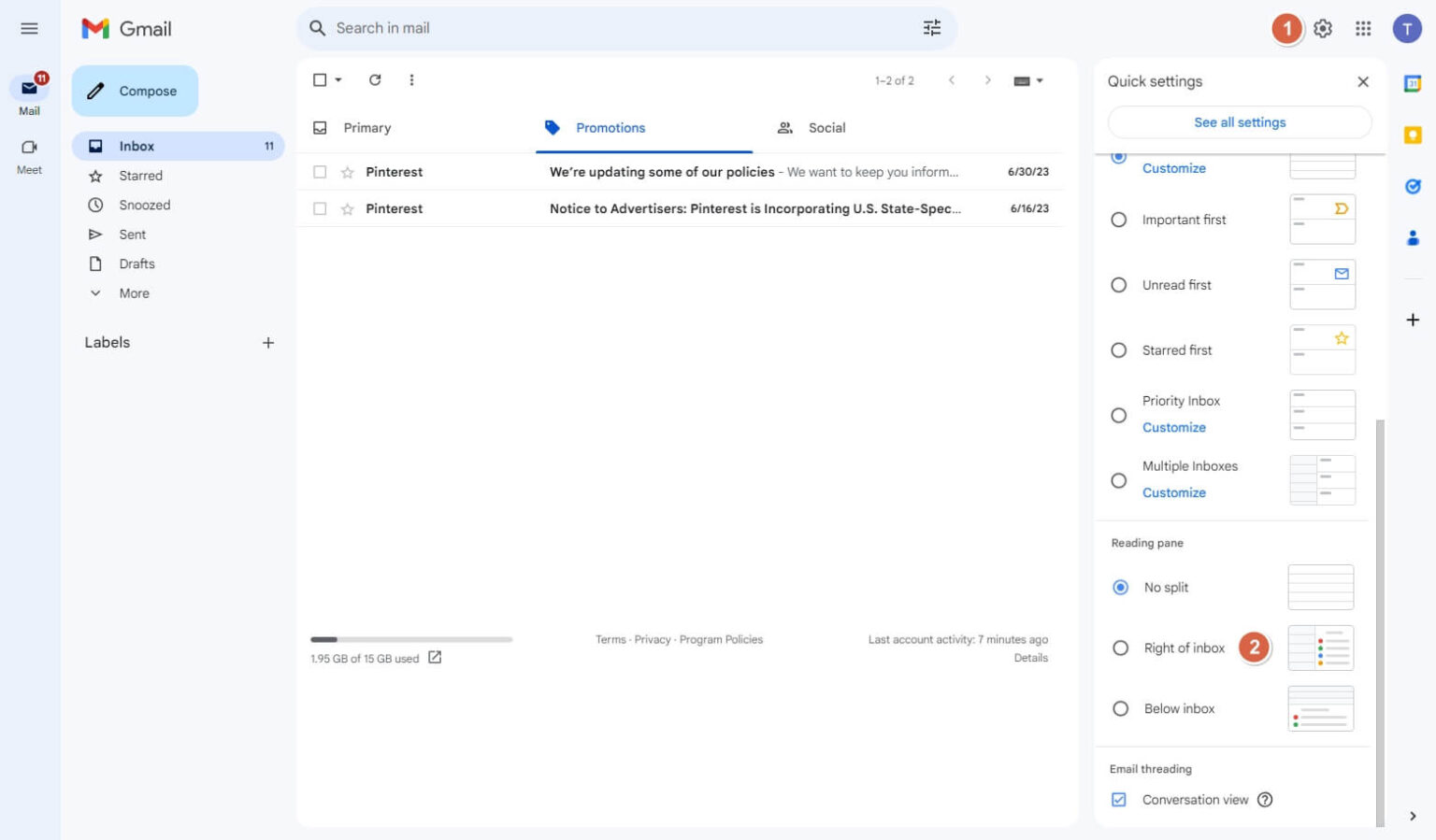The height and width of the screenshot is (840, 1436).
Task: Enable the Unread first inbox type
Action: tap(1119, 285)
